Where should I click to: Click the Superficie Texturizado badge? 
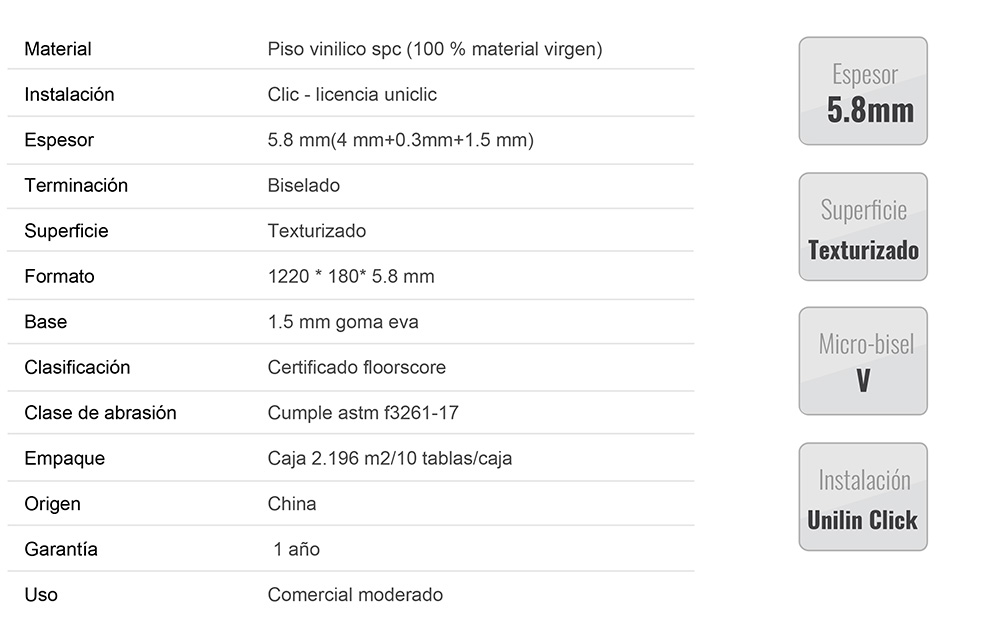[x=863, y=226]
